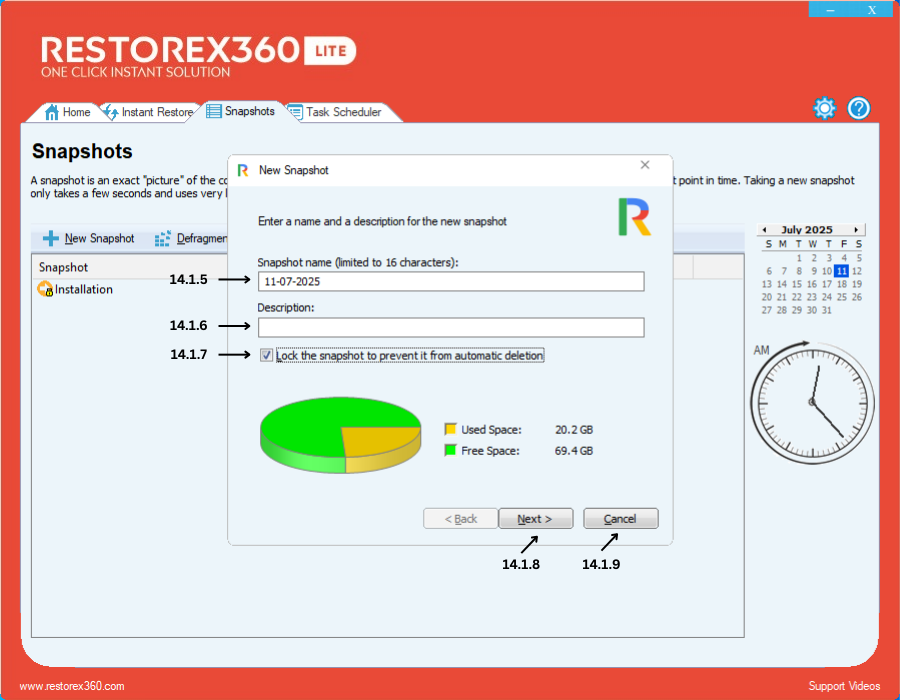Screen dimensions: 900x700
Task: Select the Installation snapshot lock icon
Action: tap(45, 290)
